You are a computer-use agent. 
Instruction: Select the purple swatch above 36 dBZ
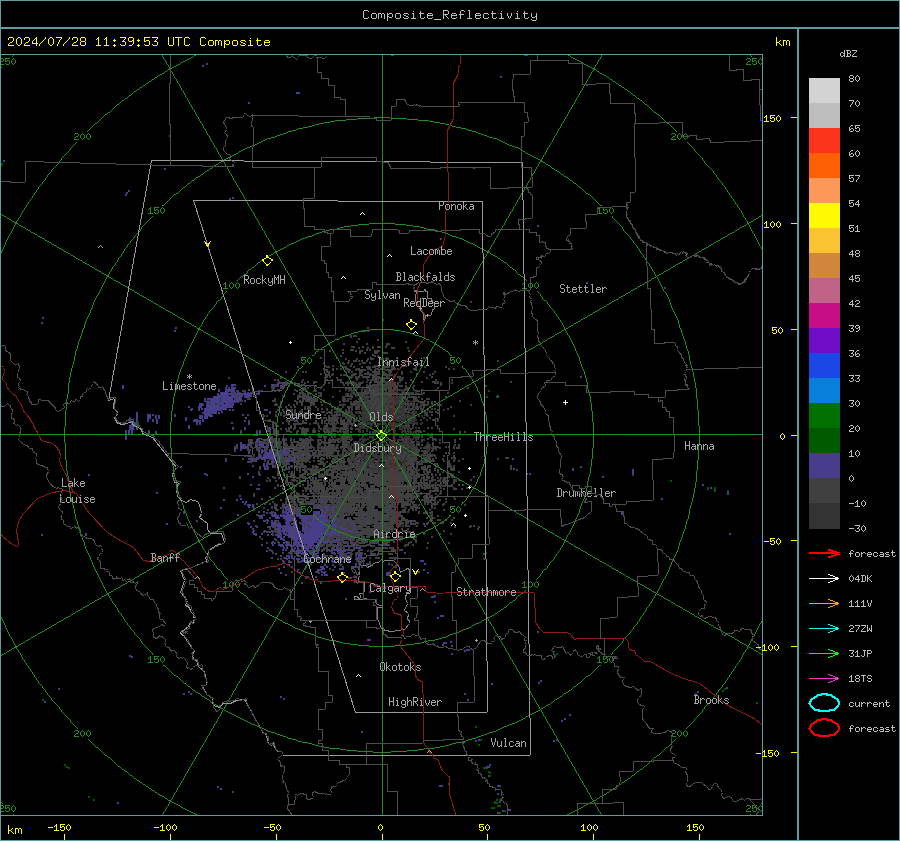824,340
